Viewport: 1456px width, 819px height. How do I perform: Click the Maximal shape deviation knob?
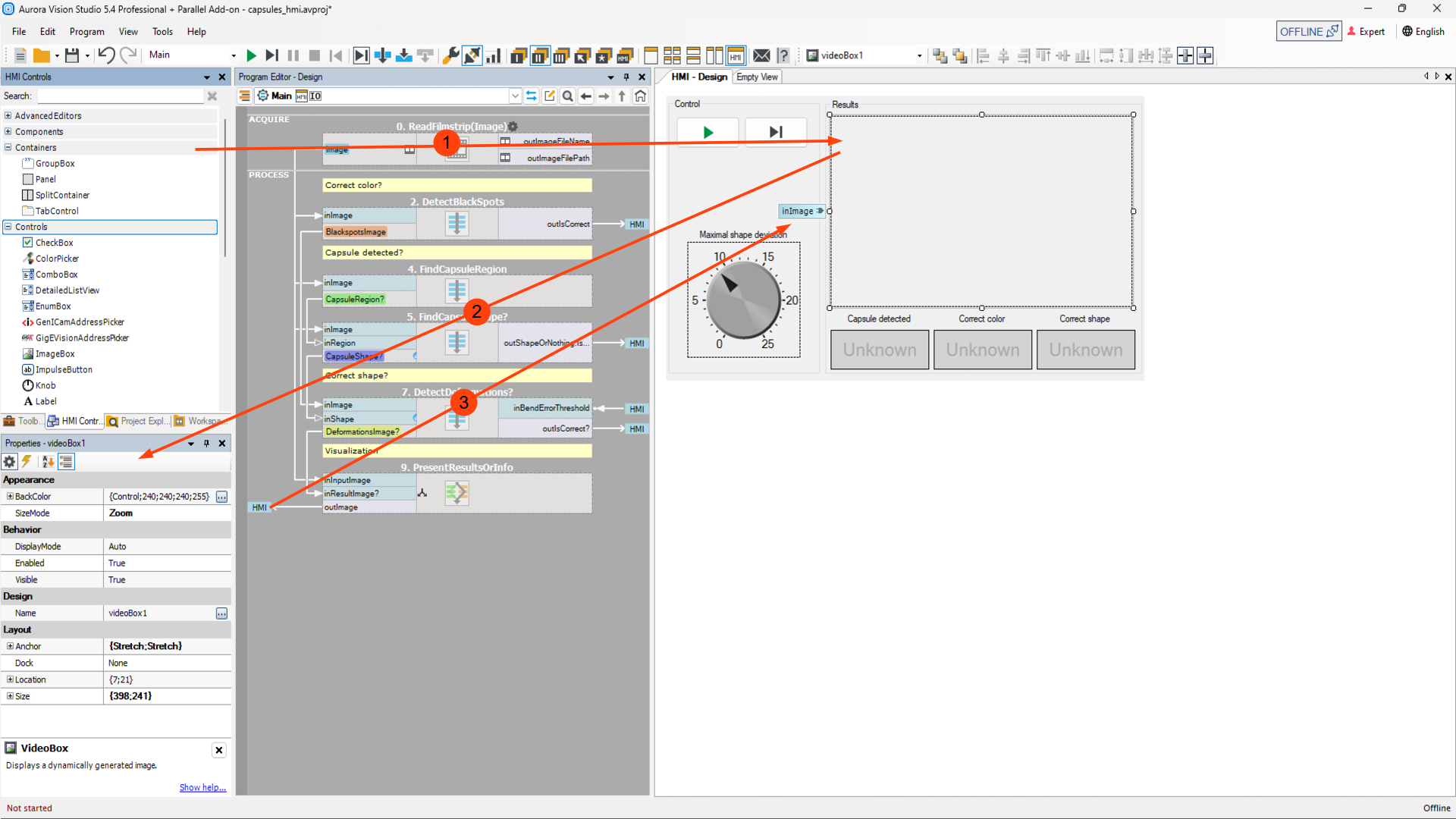pyautogui.click(x=743, y=300)
